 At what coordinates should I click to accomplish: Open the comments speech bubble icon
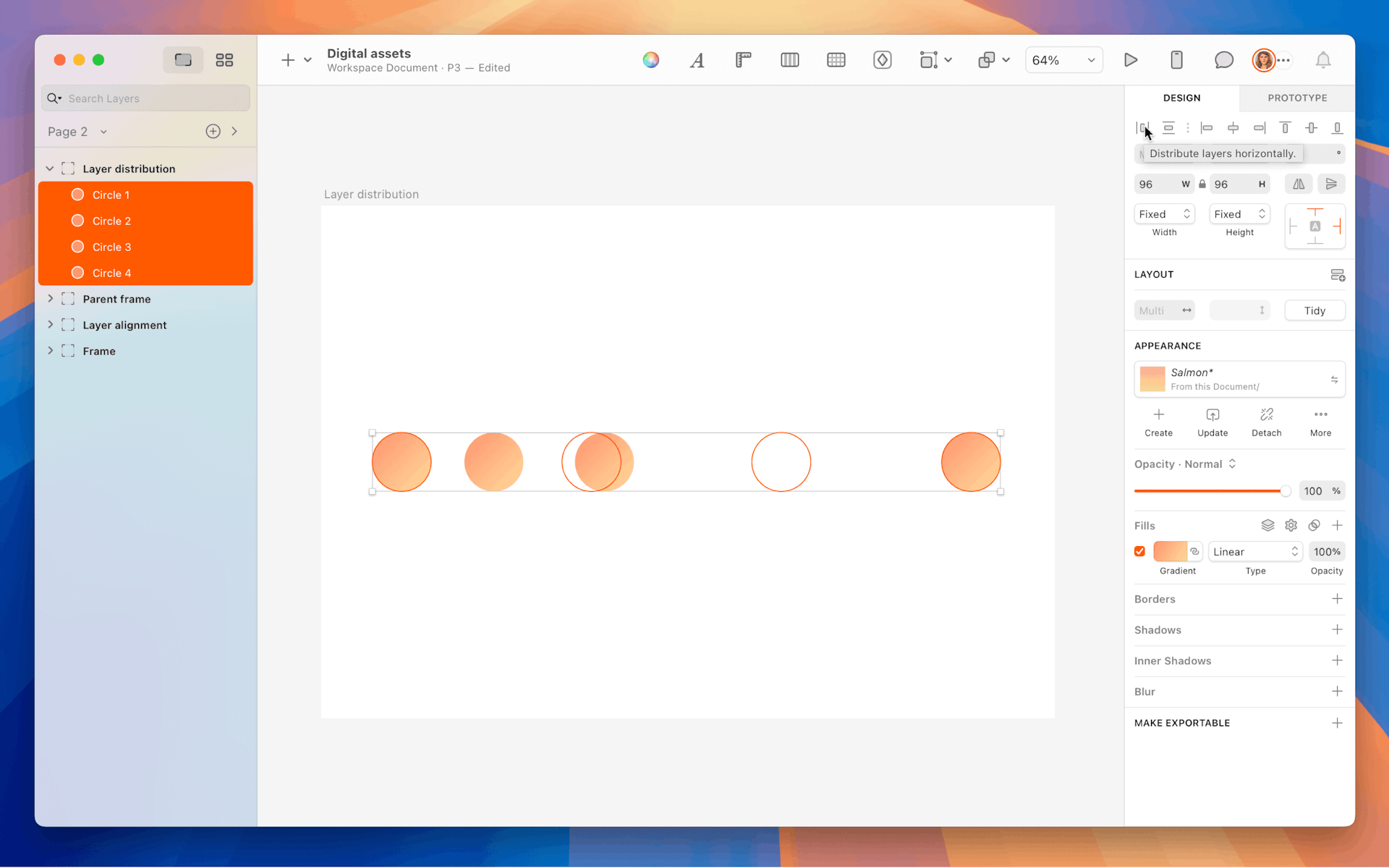(1223, 60)
